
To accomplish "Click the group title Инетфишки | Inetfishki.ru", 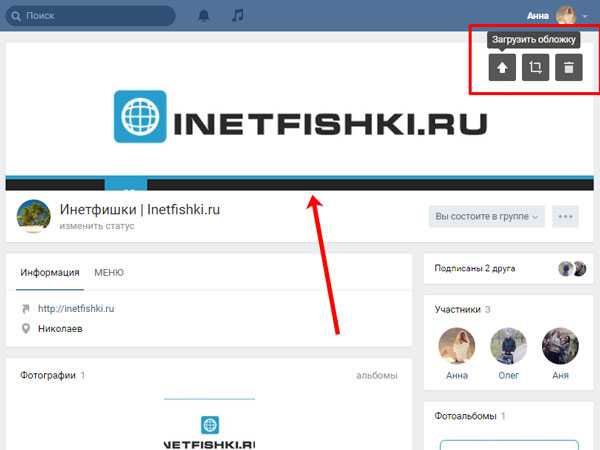I will [140, 210].
